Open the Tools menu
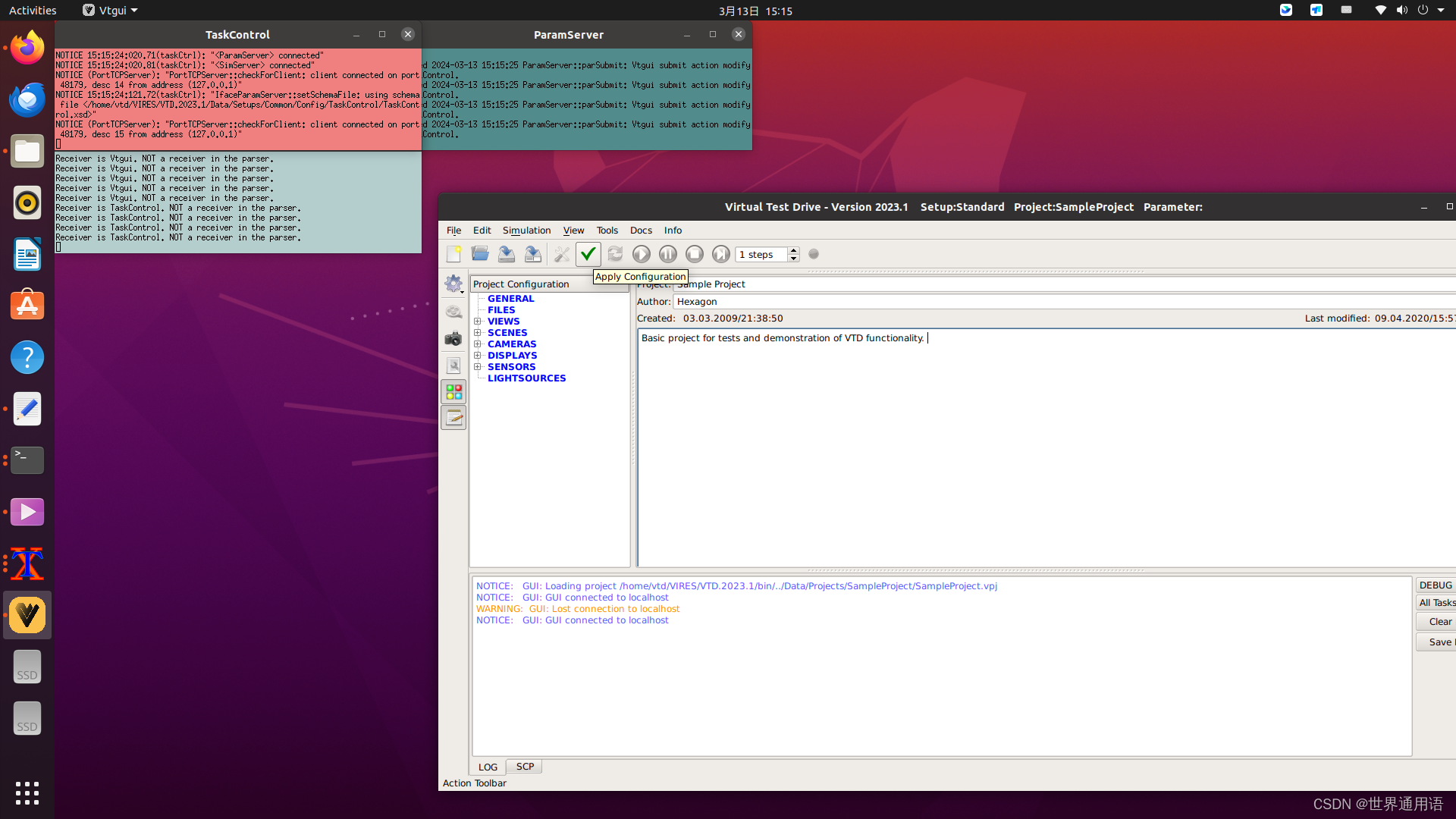Screen dimensions: 1456x819 click(607, 231)
